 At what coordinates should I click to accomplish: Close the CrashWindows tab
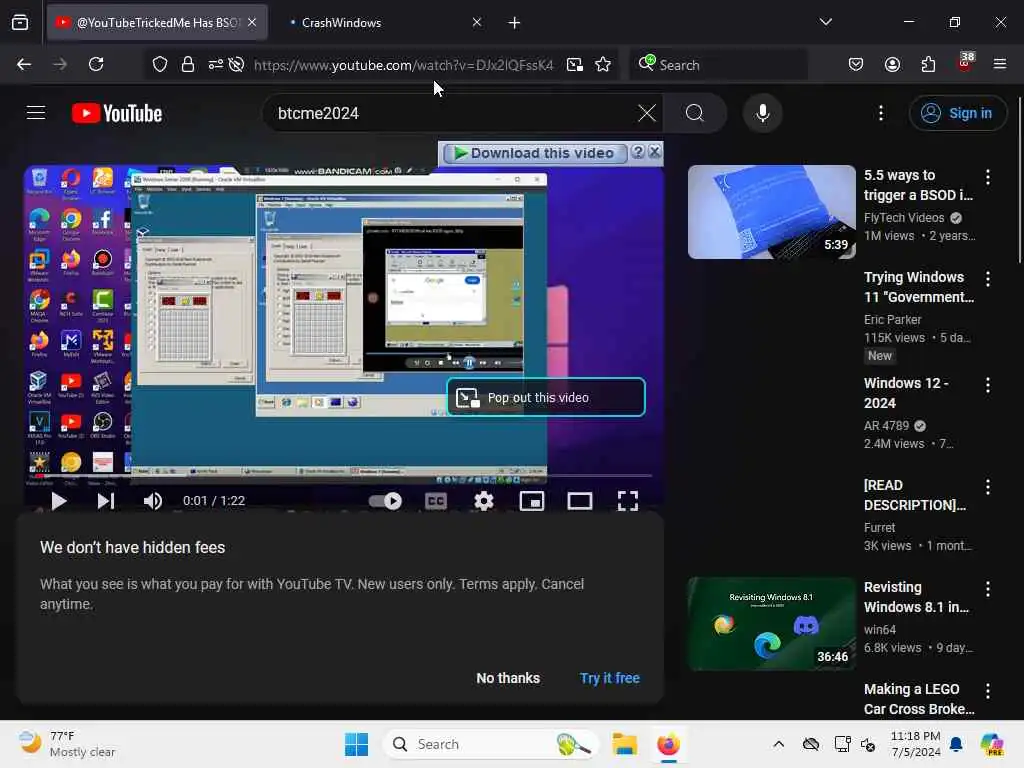(477, 22)
